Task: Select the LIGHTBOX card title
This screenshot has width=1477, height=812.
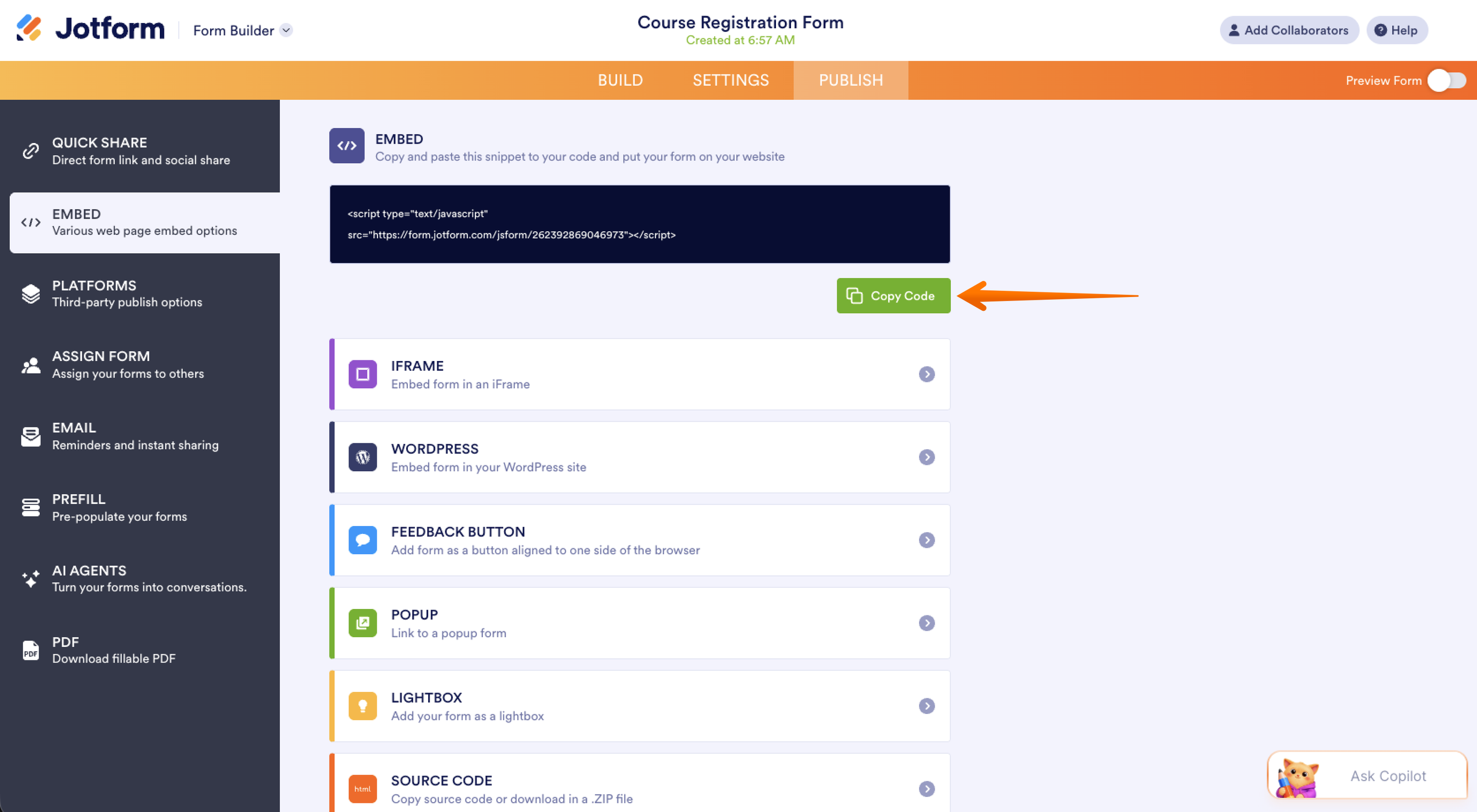Action: click(x=426, y=698)
